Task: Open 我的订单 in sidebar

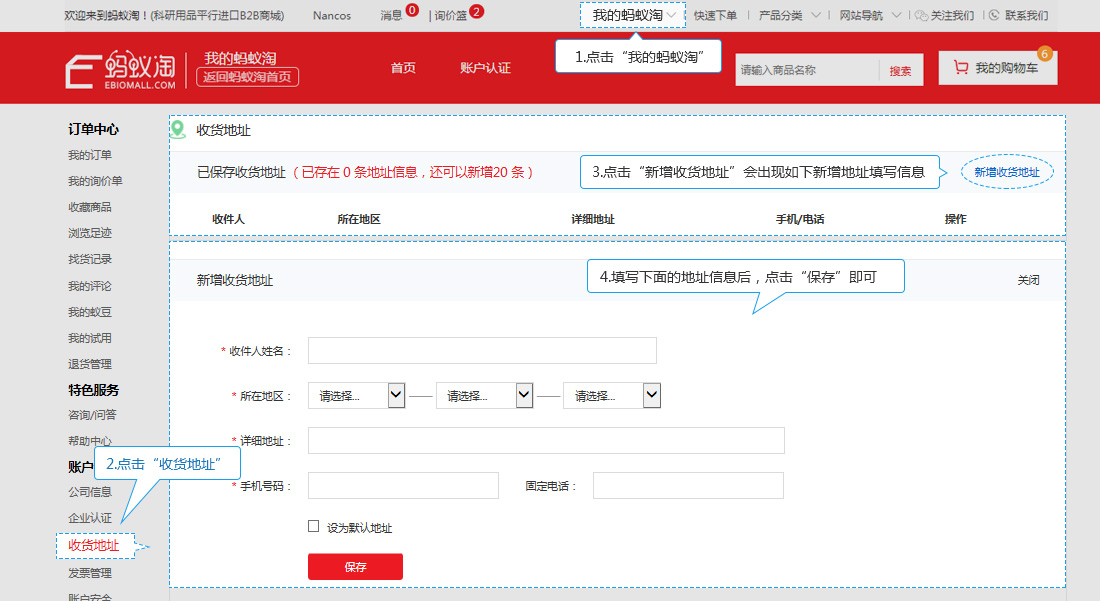Action: coord(90,155)
